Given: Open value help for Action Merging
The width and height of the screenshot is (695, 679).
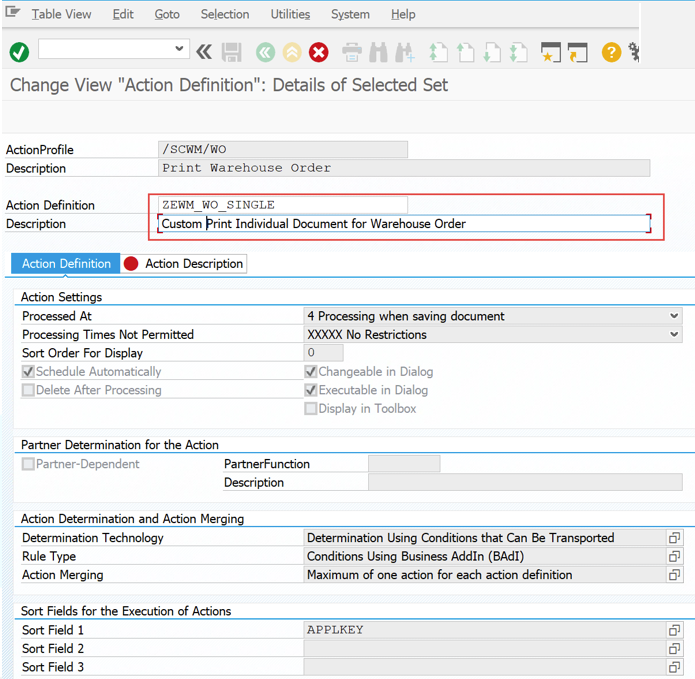Looking at the screenshot, I should point(674,575).
